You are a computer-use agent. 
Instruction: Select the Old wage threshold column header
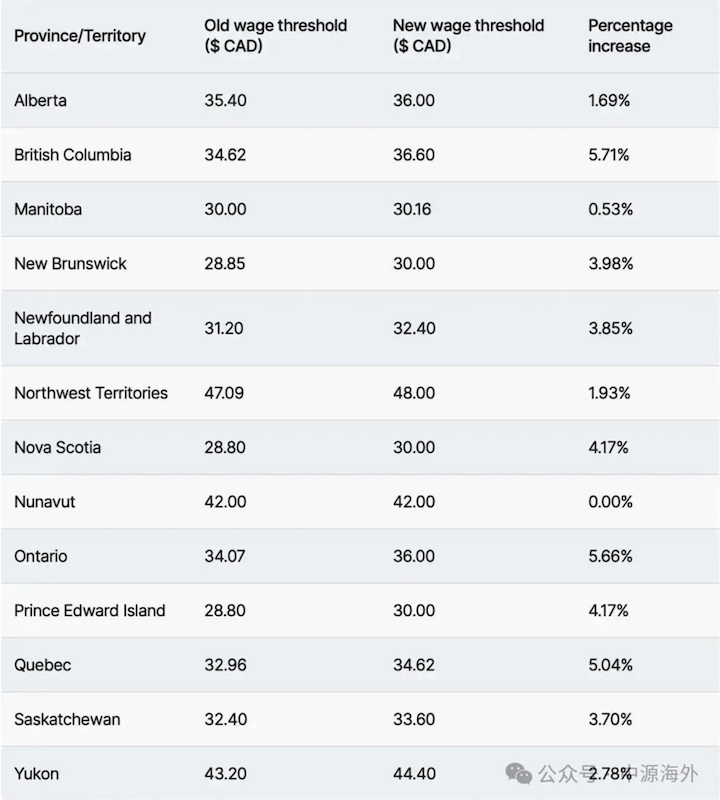point(276,36)
